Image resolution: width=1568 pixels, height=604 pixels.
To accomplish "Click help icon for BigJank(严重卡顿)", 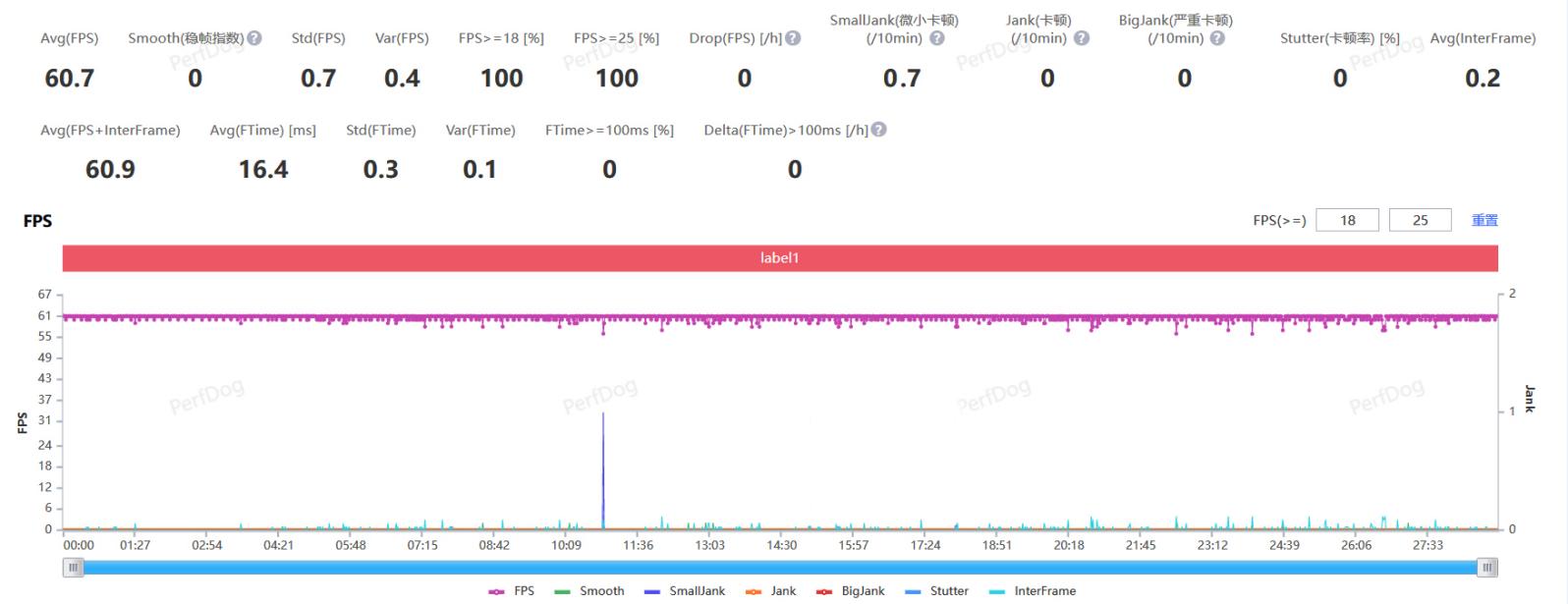I will coord(1217,38).
